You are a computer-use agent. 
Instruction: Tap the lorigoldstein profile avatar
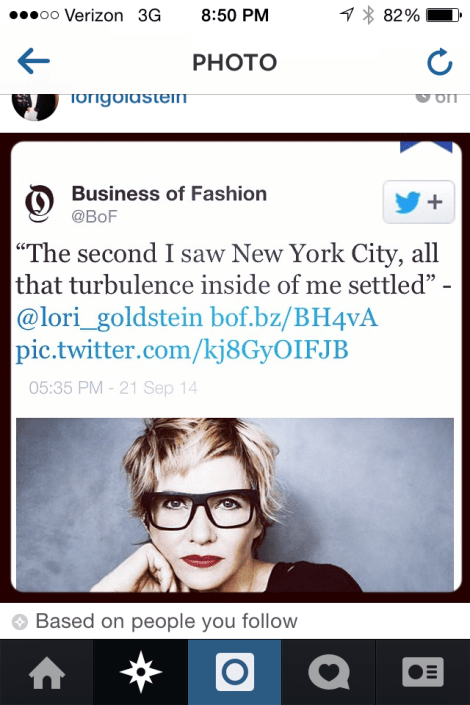(x=35, y=106)
